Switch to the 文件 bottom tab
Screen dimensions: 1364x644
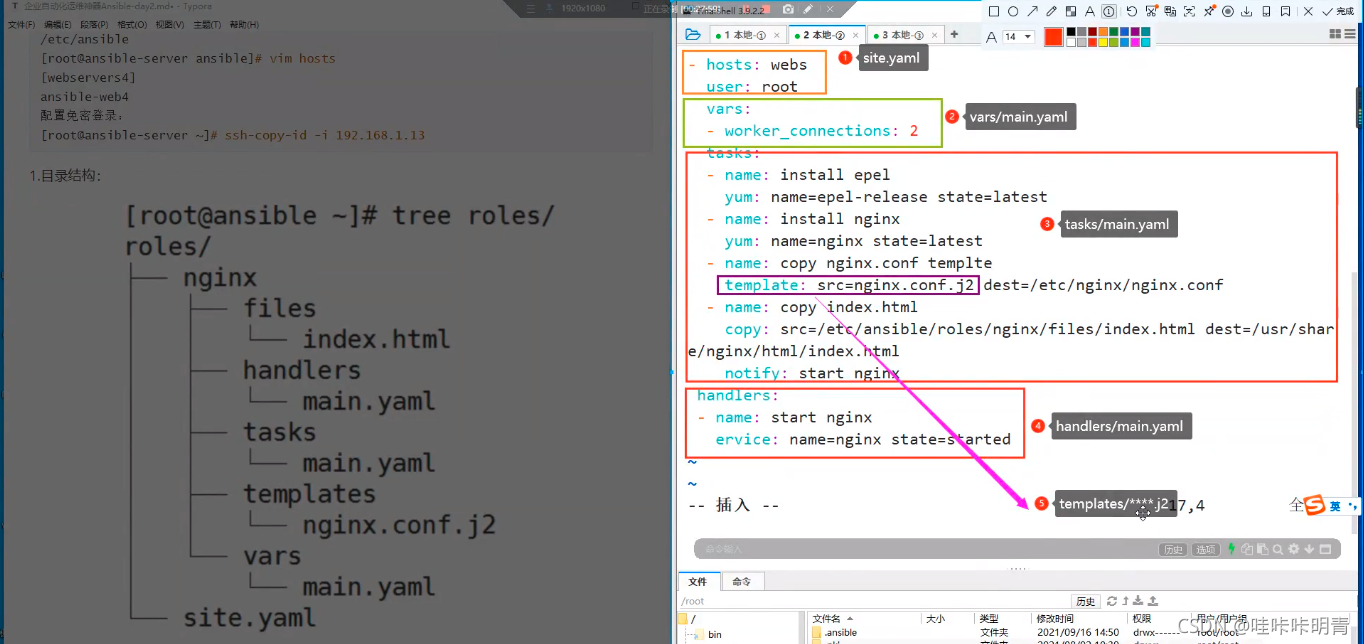(x=697, y=581)
